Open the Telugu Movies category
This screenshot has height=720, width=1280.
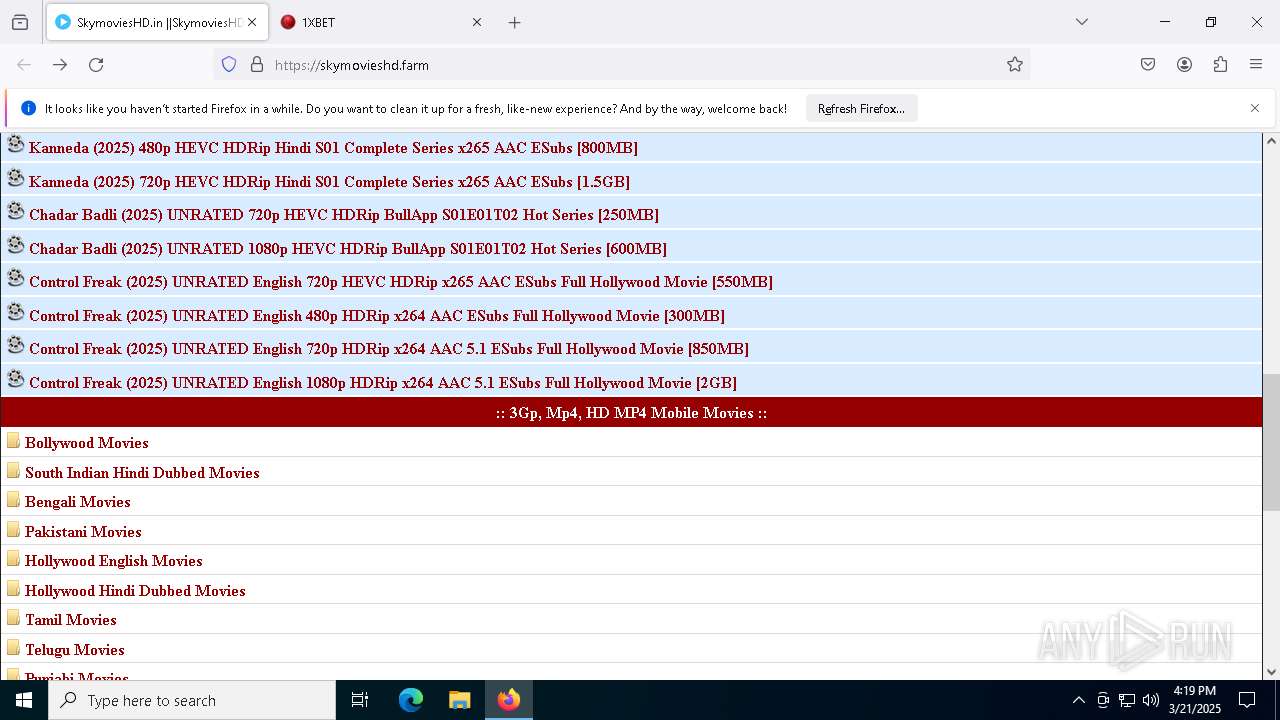pyautogui.click(x=75, y=650)
